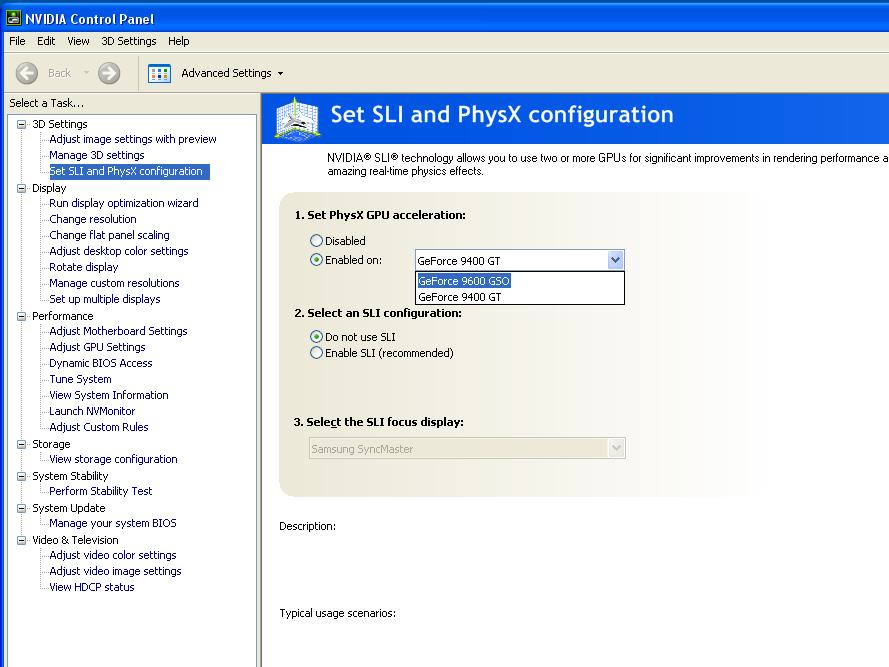The width and height of the screenshot is (889, 667).
Task: Collapse the Video & Television tree node
Action: [x=22, y=541]
